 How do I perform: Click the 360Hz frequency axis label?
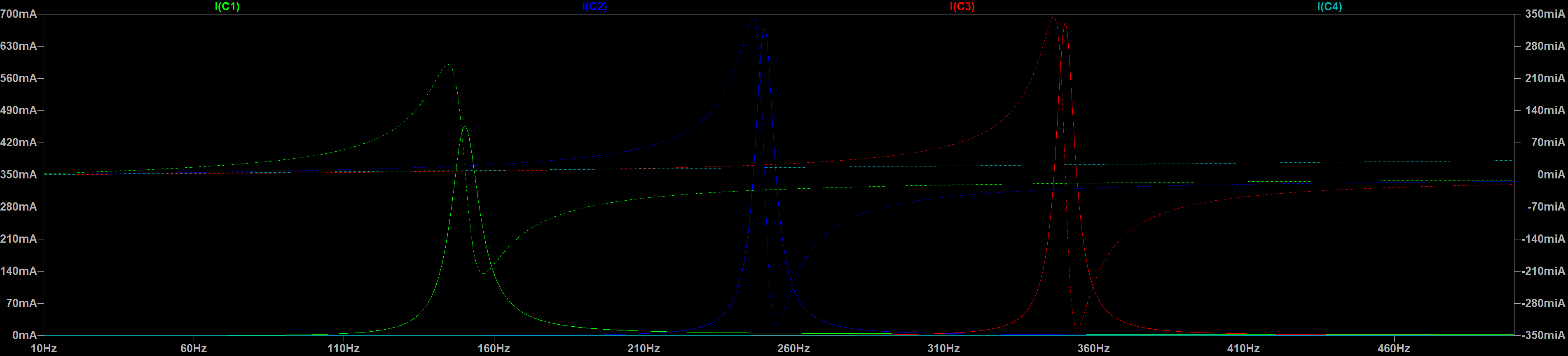coord(1094,349)
